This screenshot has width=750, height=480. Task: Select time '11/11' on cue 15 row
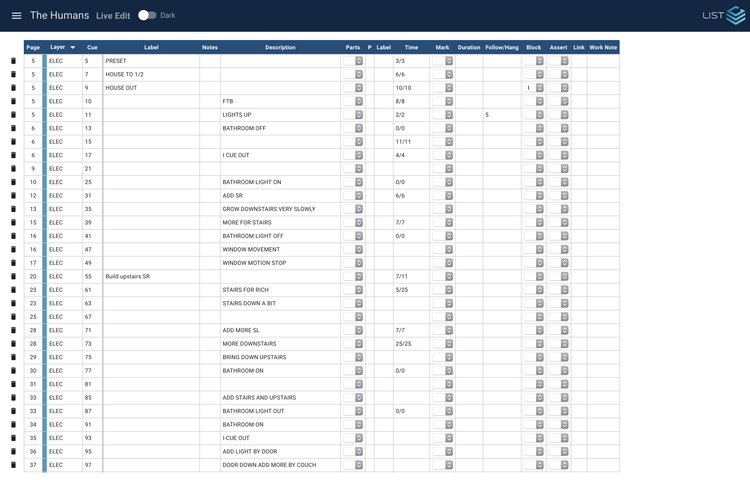coord(403,142)
